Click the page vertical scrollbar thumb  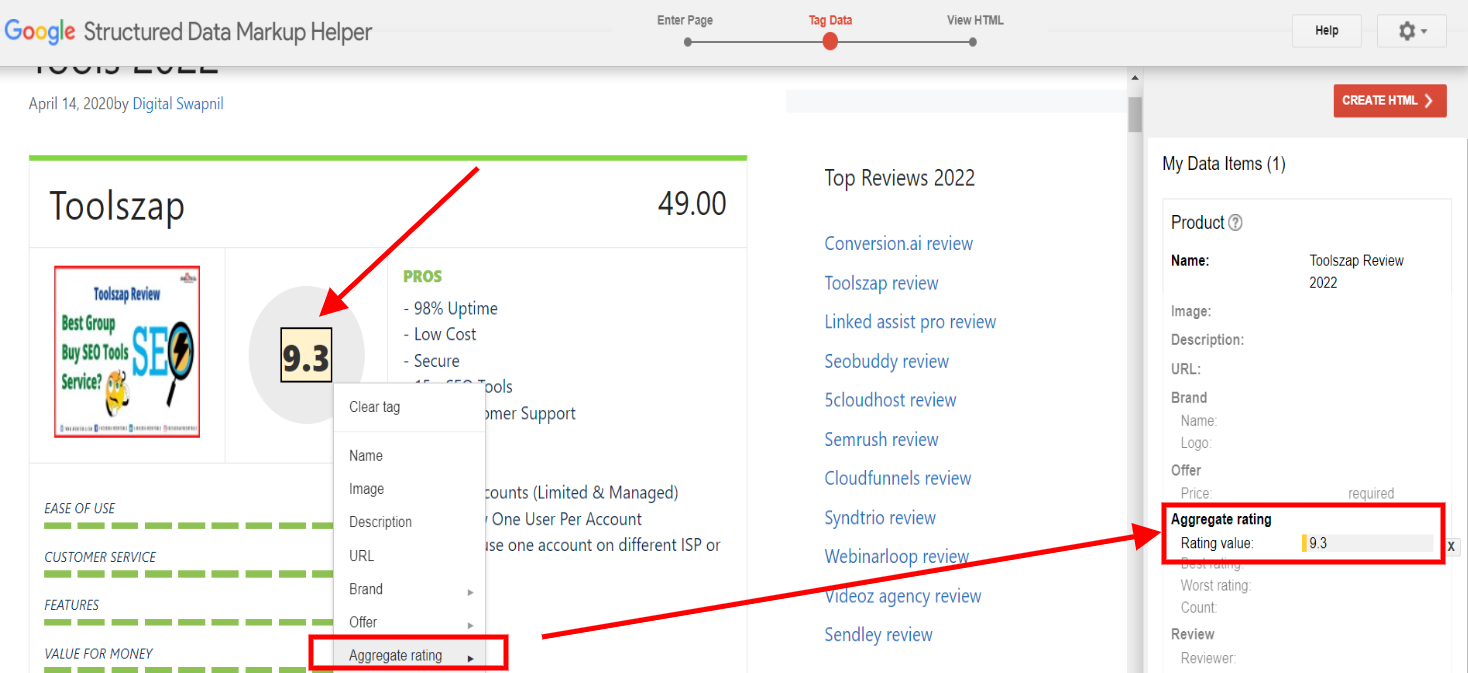[x=1134, y=114]
